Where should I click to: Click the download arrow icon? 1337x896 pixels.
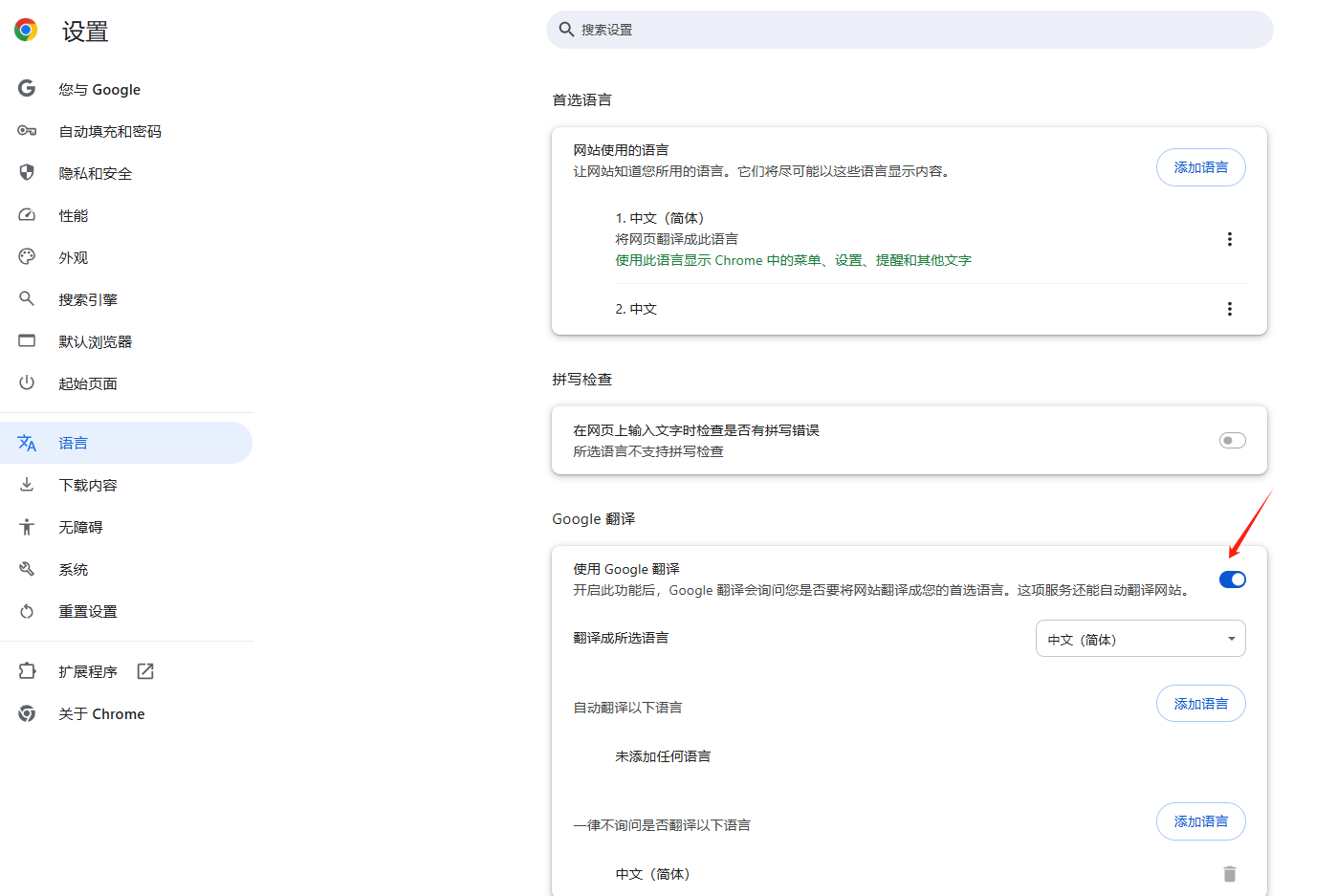click(x=27, y=485)
